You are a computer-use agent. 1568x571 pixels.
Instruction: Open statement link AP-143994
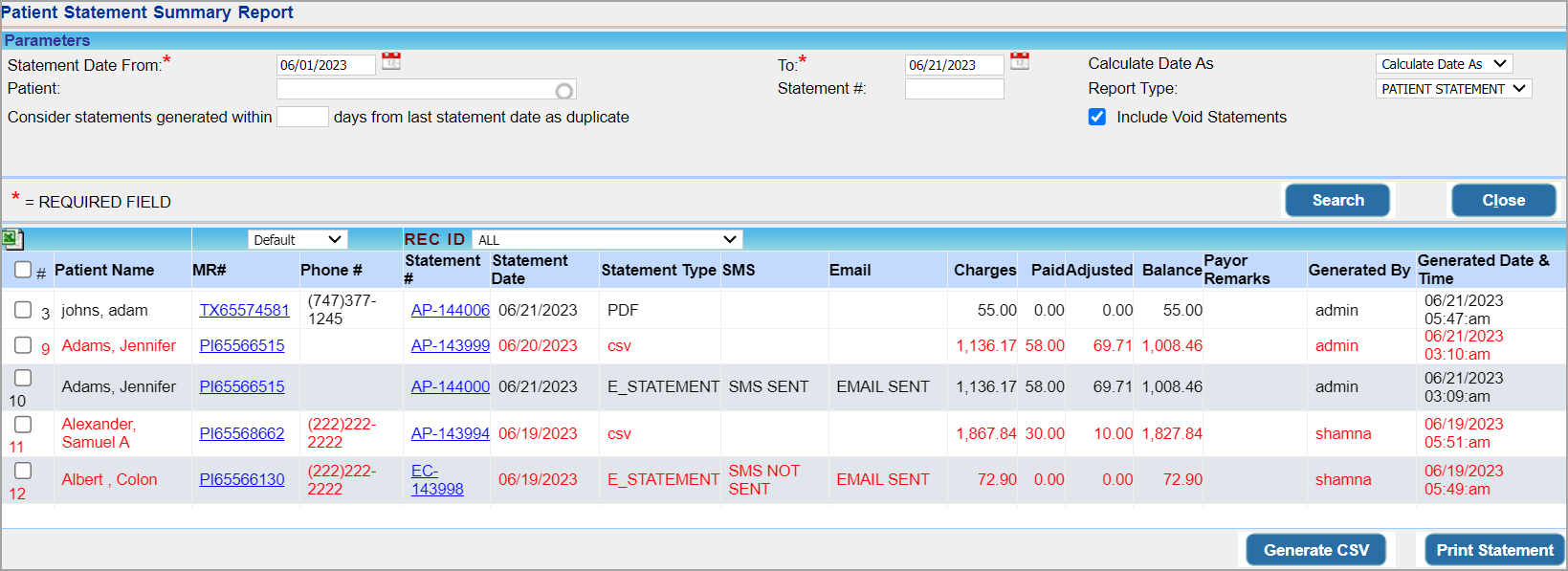(450, 433)
